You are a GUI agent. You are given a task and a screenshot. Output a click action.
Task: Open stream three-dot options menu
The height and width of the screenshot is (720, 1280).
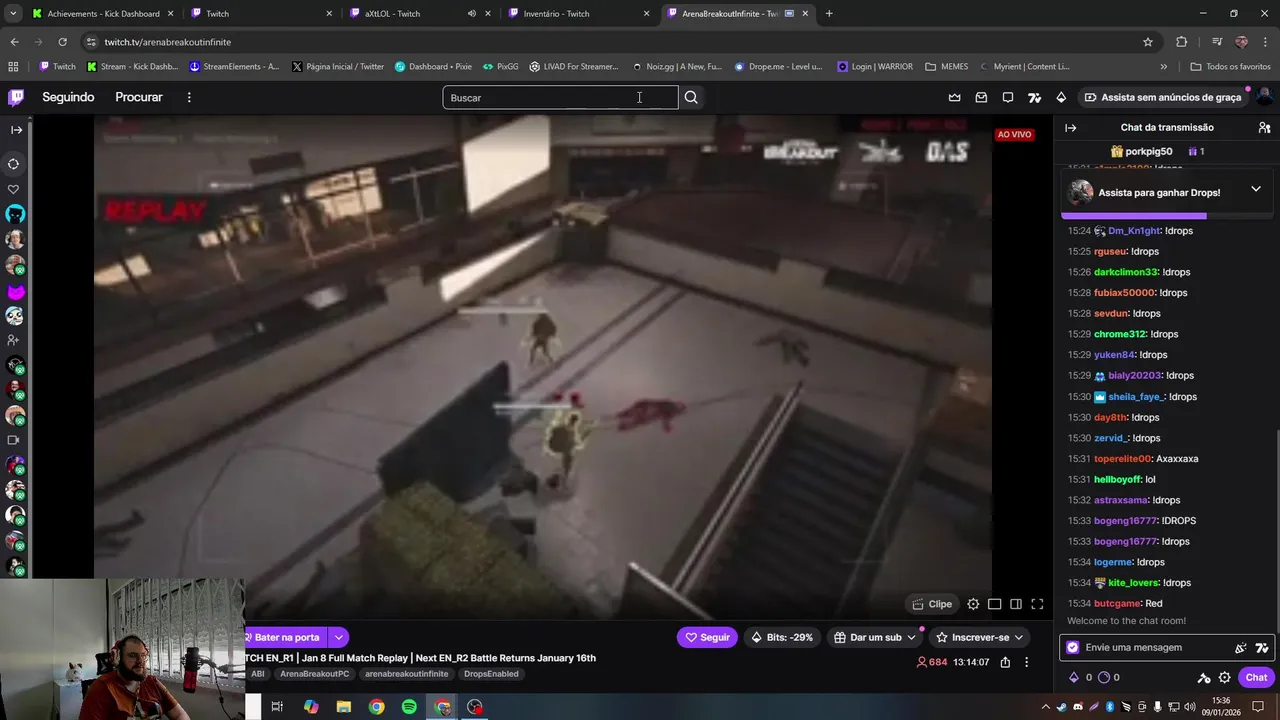tap(1026, 662)
